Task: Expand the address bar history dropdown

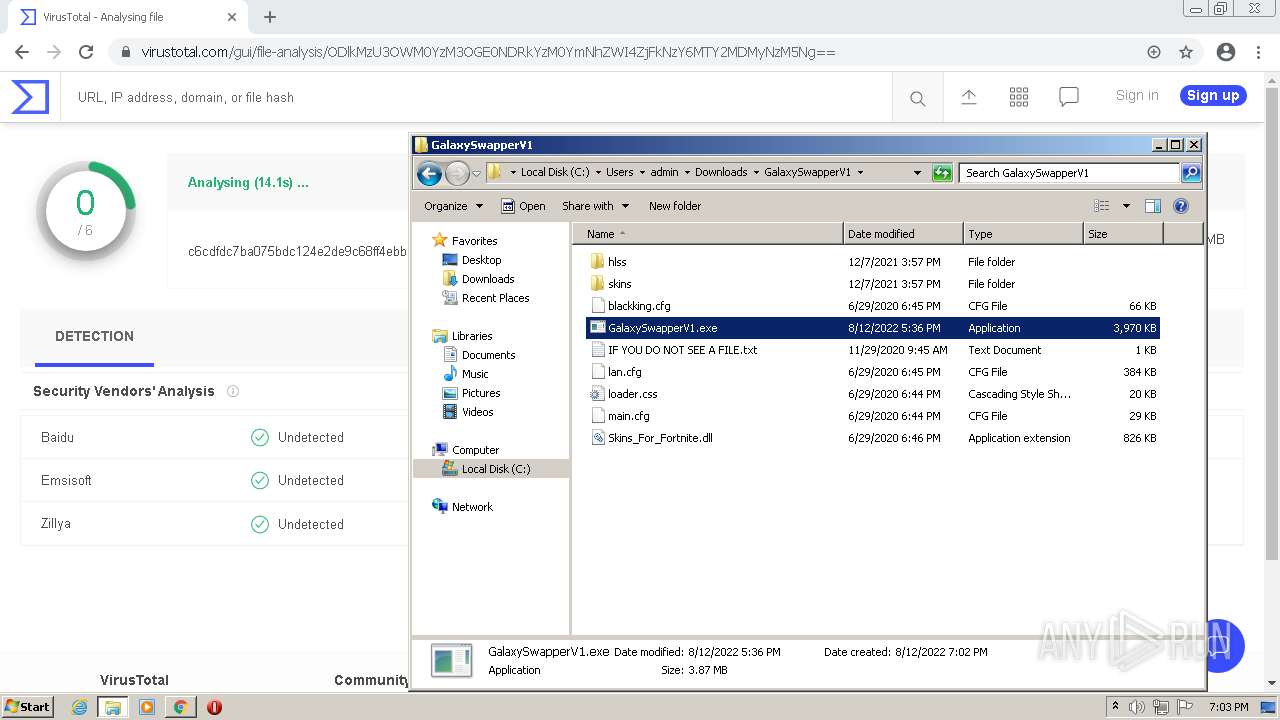Action: (917, 173)
